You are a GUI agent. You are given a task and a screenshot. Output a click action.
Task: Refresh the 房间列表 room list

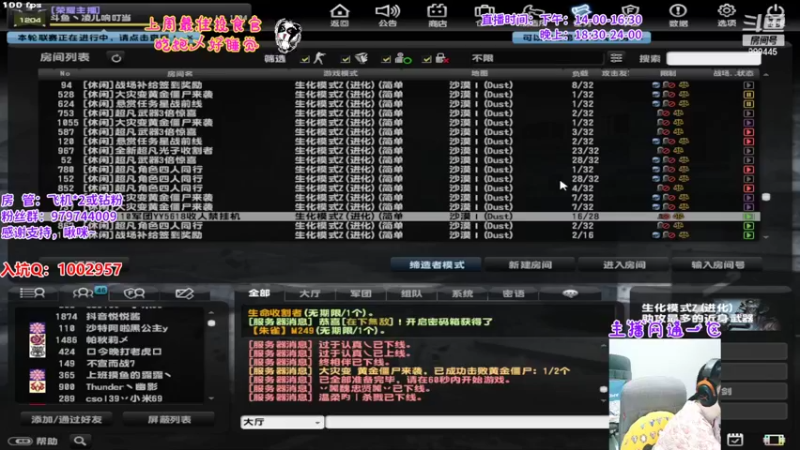tap(116, 58)
